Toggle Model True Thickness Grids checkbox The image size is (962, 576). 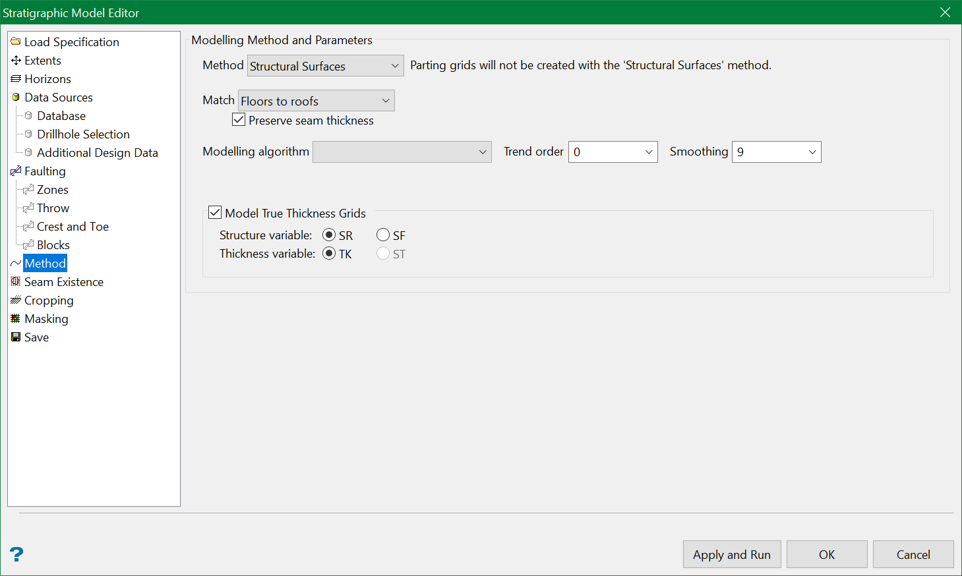pos(215,212)
